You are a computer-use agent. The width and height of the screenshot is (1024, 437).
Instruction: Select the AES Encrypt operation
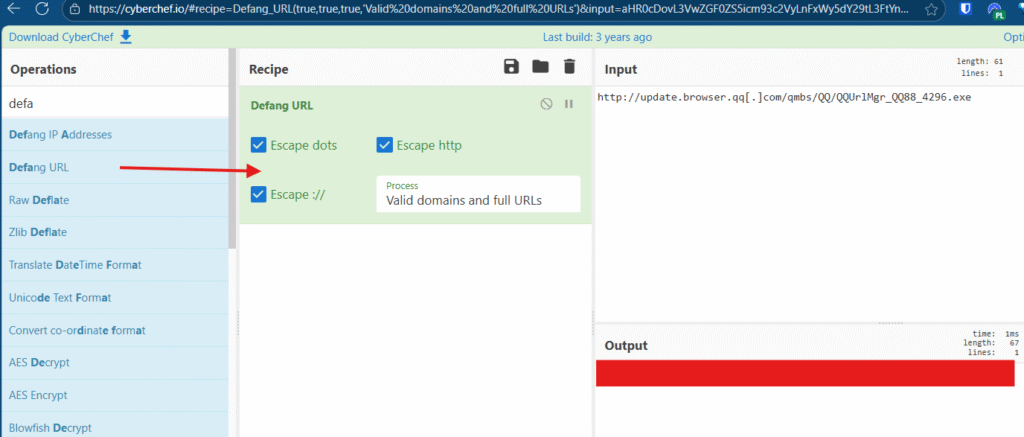(114, 395)
